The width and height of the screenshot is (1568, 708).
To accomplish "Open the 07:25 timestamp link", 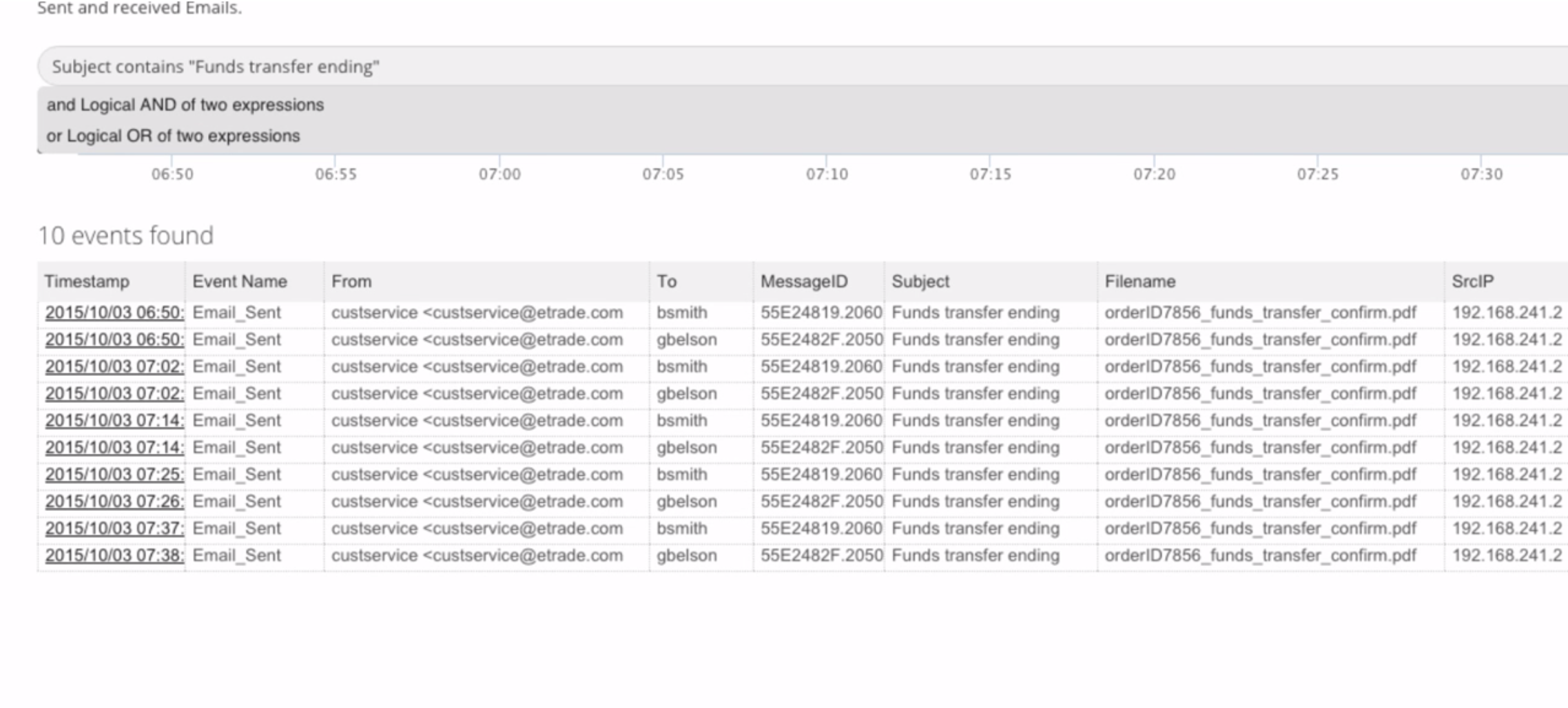I will (x=114, y=475).
